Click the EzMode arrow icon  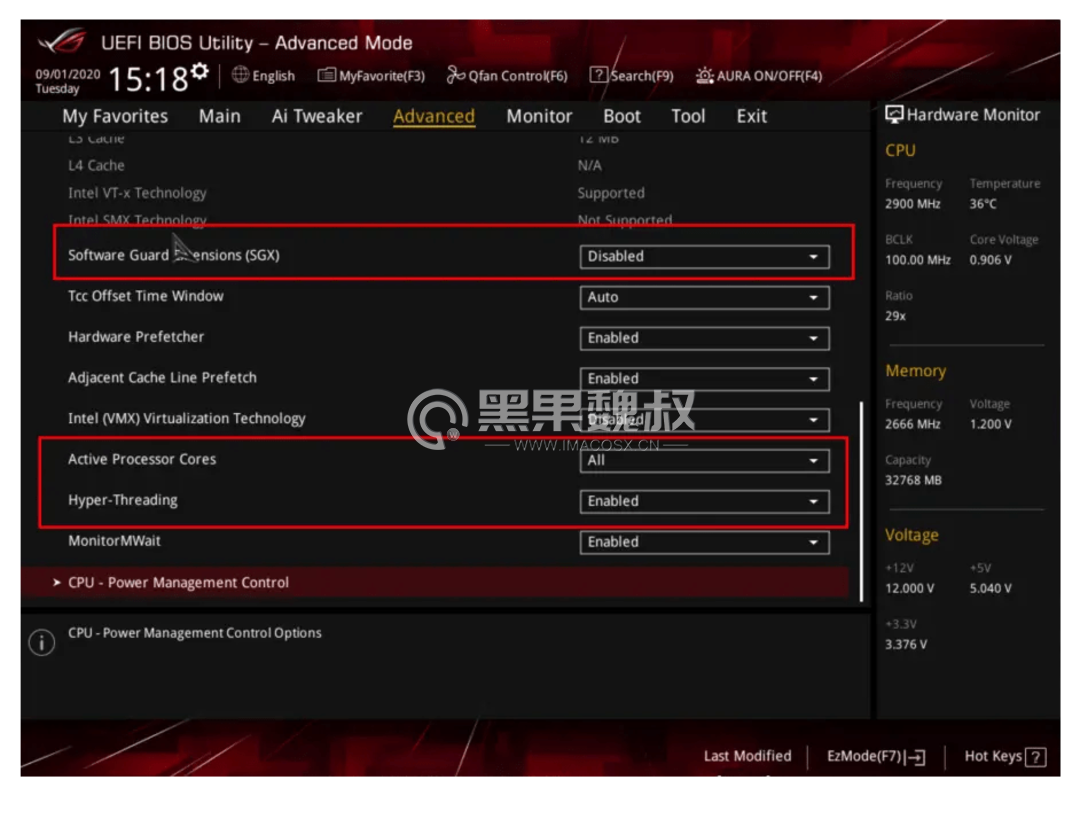917,758
